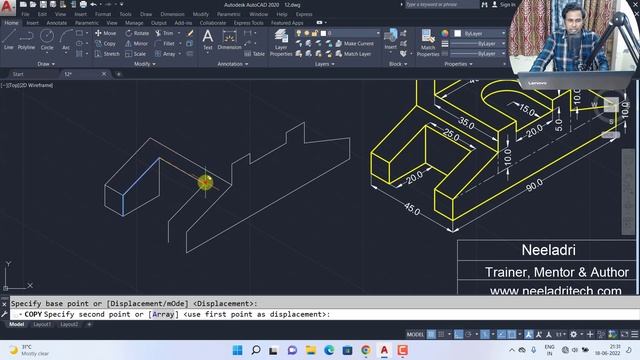640x360 pixels.
Task: Toggle MODEL space button in status bar
Action: pos(415,334)
